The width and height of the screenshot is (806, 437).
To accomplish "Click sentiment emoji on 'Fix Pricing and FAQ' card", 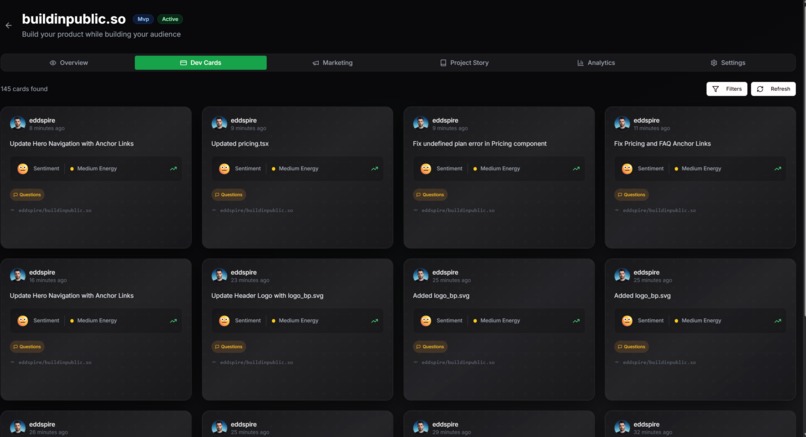I will (x=627, y=169).
